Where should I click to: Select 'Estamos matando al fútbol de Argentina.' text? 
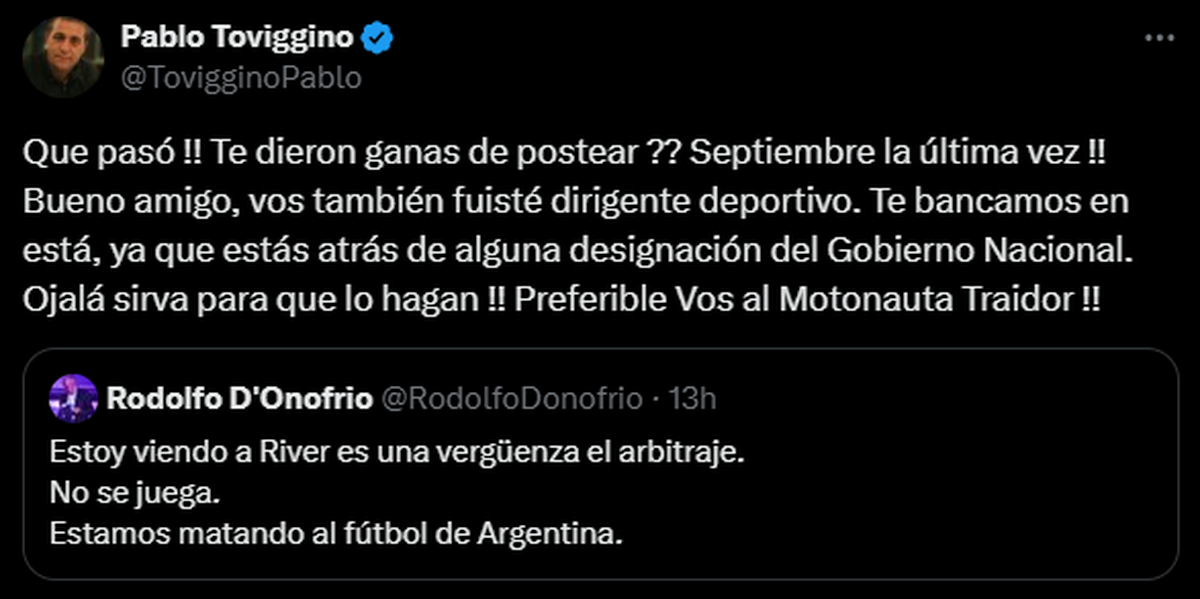tap(336, 533)
